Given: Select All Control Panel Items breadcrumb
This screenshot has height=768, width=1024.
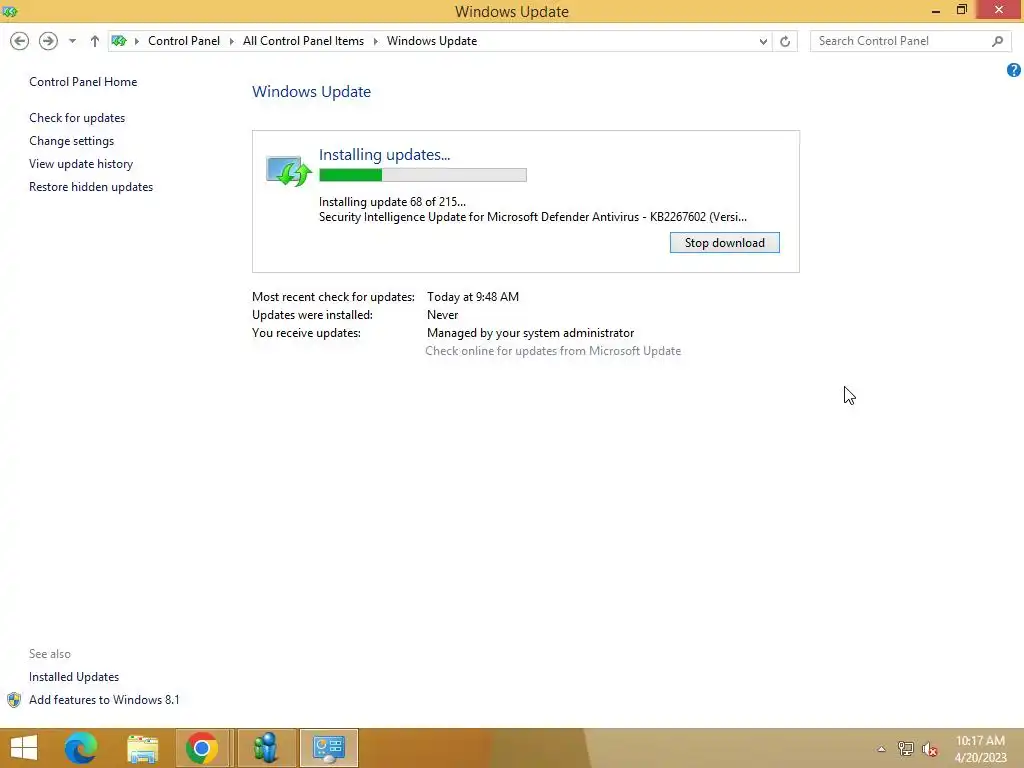Looking at the screenshot, I should click(x=303, y=40).
